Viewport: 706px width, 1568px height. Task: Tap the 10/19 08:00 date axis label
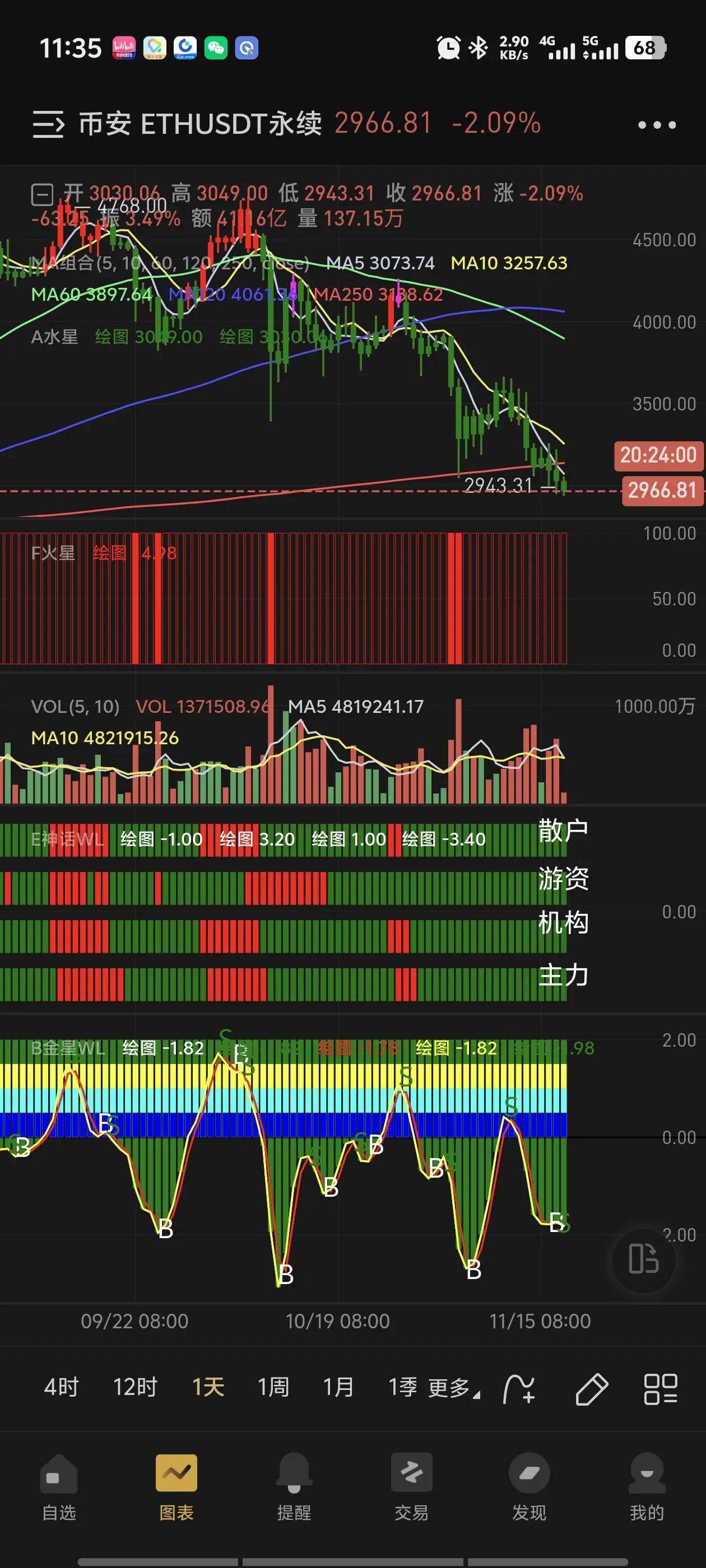pos(337,1321)
